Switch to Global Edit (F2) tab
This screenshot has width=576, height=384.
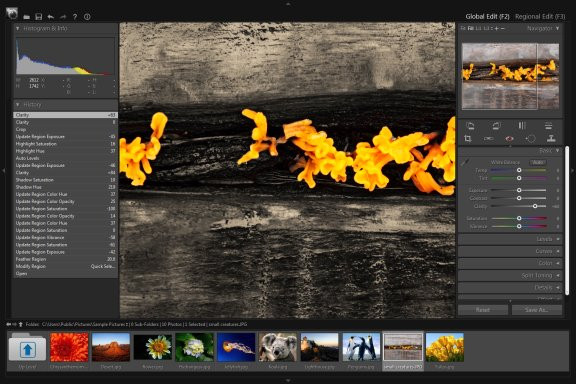tap(487, 17)
